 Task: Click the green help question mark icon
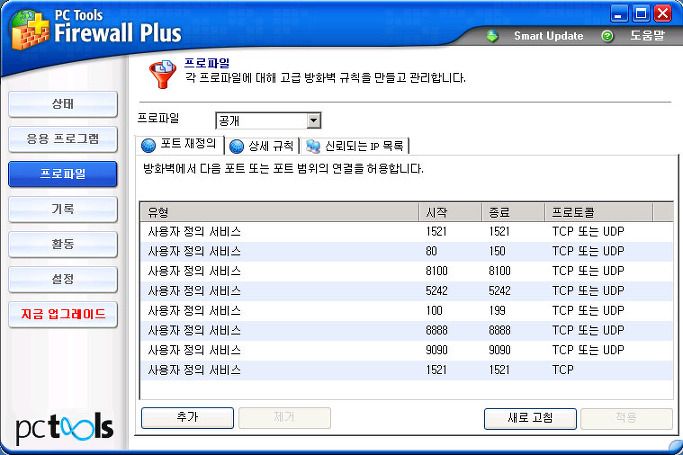tap(607, 36)
